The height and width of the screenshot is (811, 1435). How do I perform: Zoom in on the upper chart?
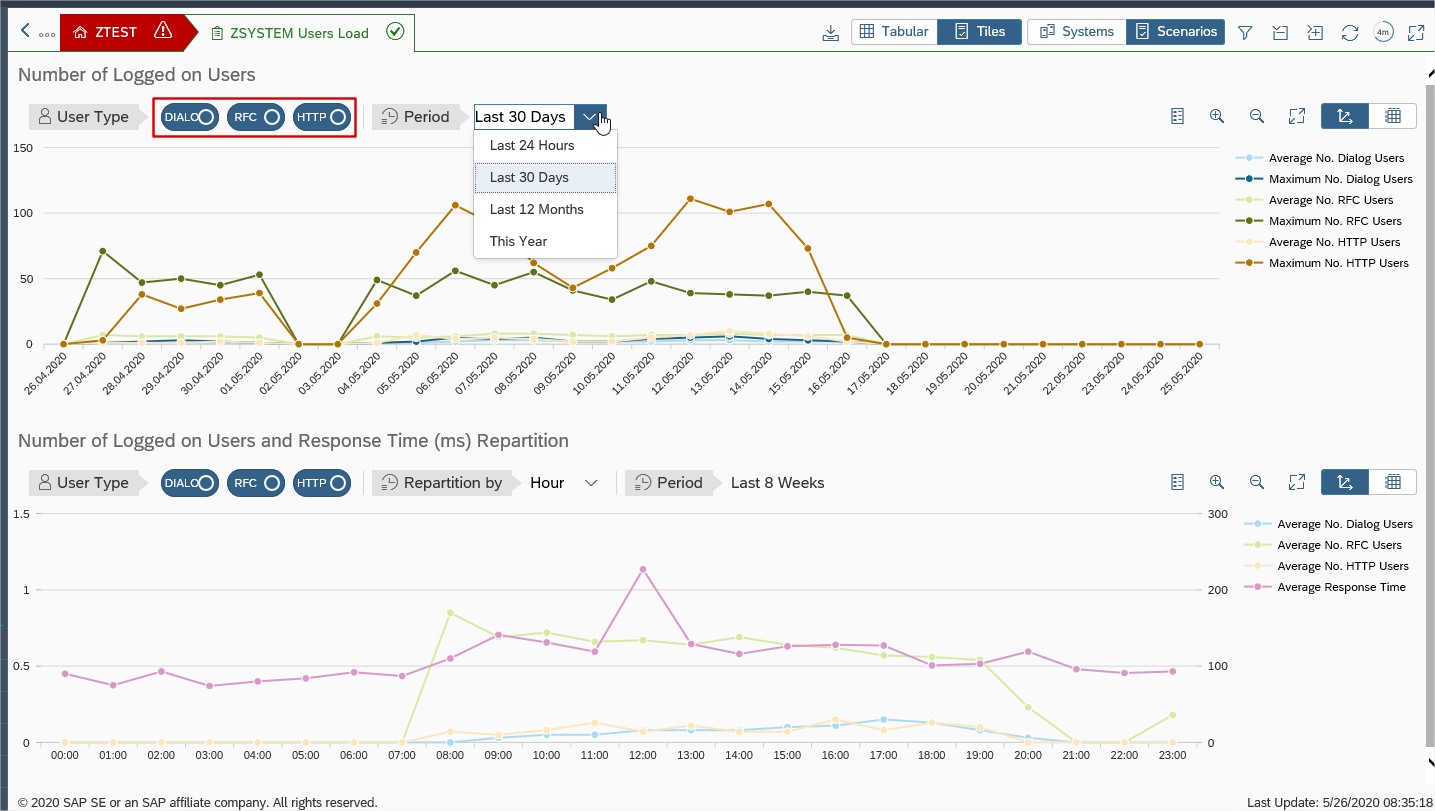click(x=1217, y=116)
